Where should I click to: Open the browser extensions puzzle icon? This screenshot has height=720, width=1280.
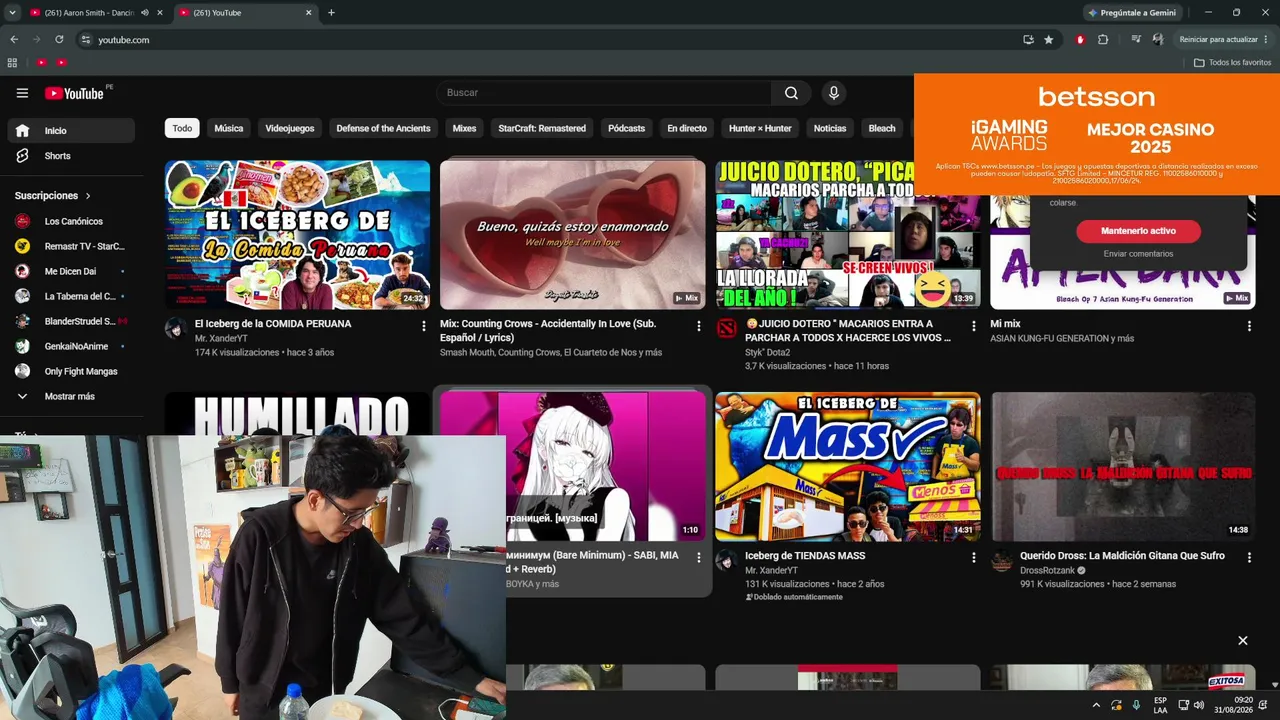pos(1103,40)
